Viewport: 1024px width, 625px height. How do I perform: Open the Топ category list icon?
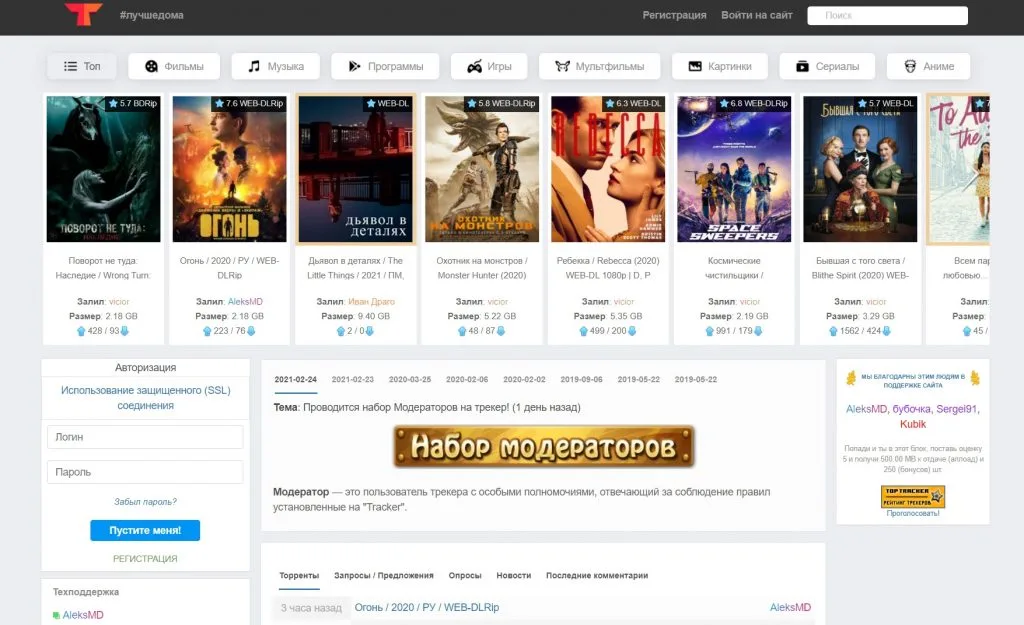coord(71,66)
